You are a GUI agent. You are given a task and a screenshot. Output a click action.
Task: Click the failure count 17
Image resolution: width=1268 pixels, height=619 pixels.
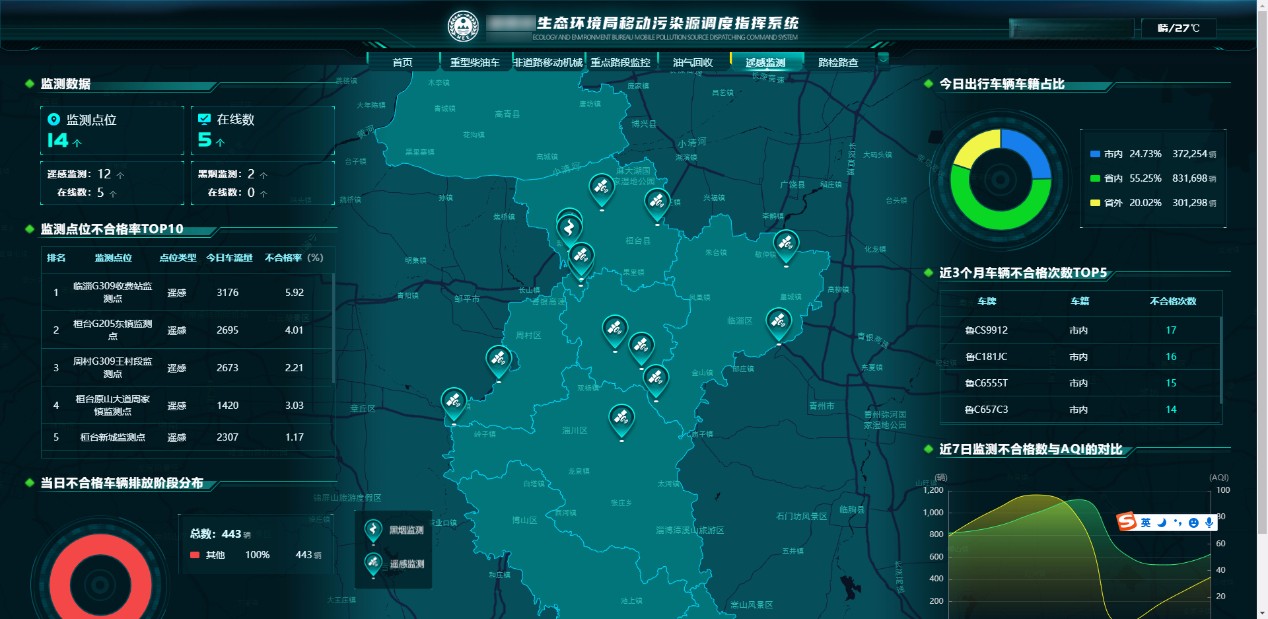click(x=1171, y=330)
